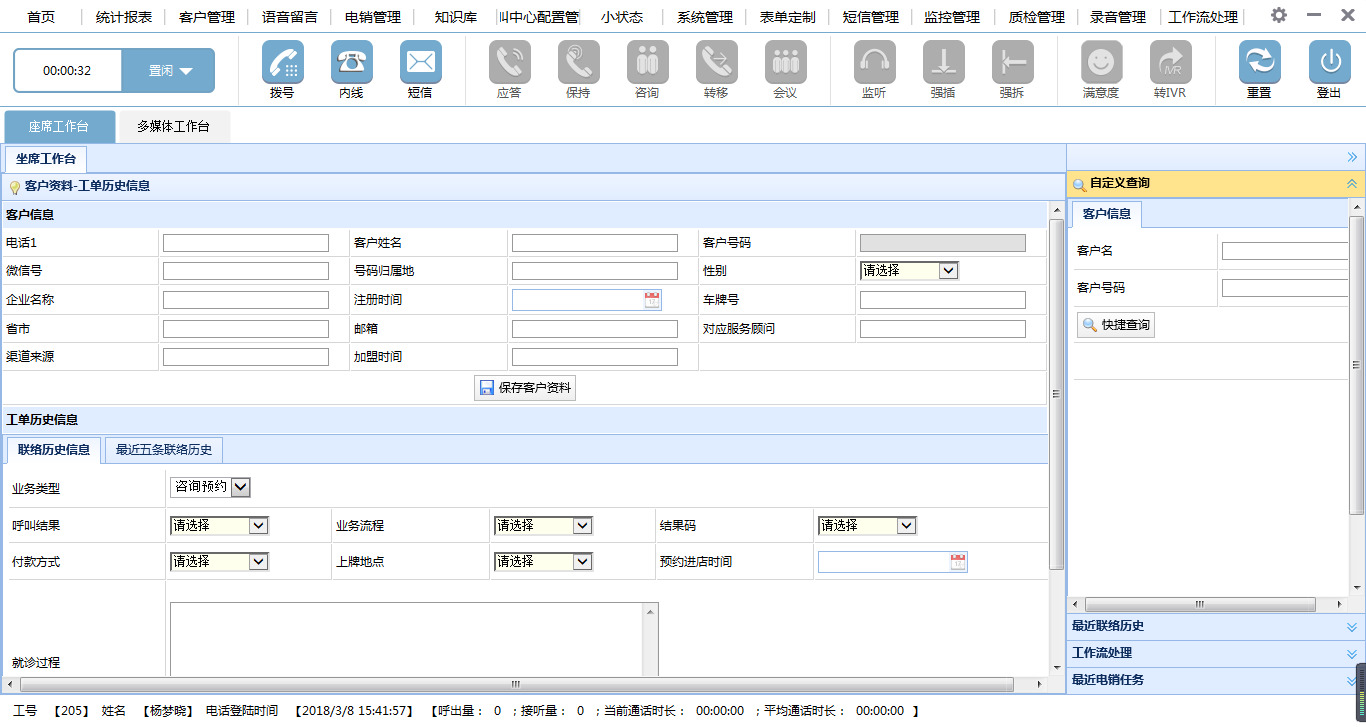The image size is (1366, 727).
Task: Click the 保存客户资料 button
Action: click(525, 388)
